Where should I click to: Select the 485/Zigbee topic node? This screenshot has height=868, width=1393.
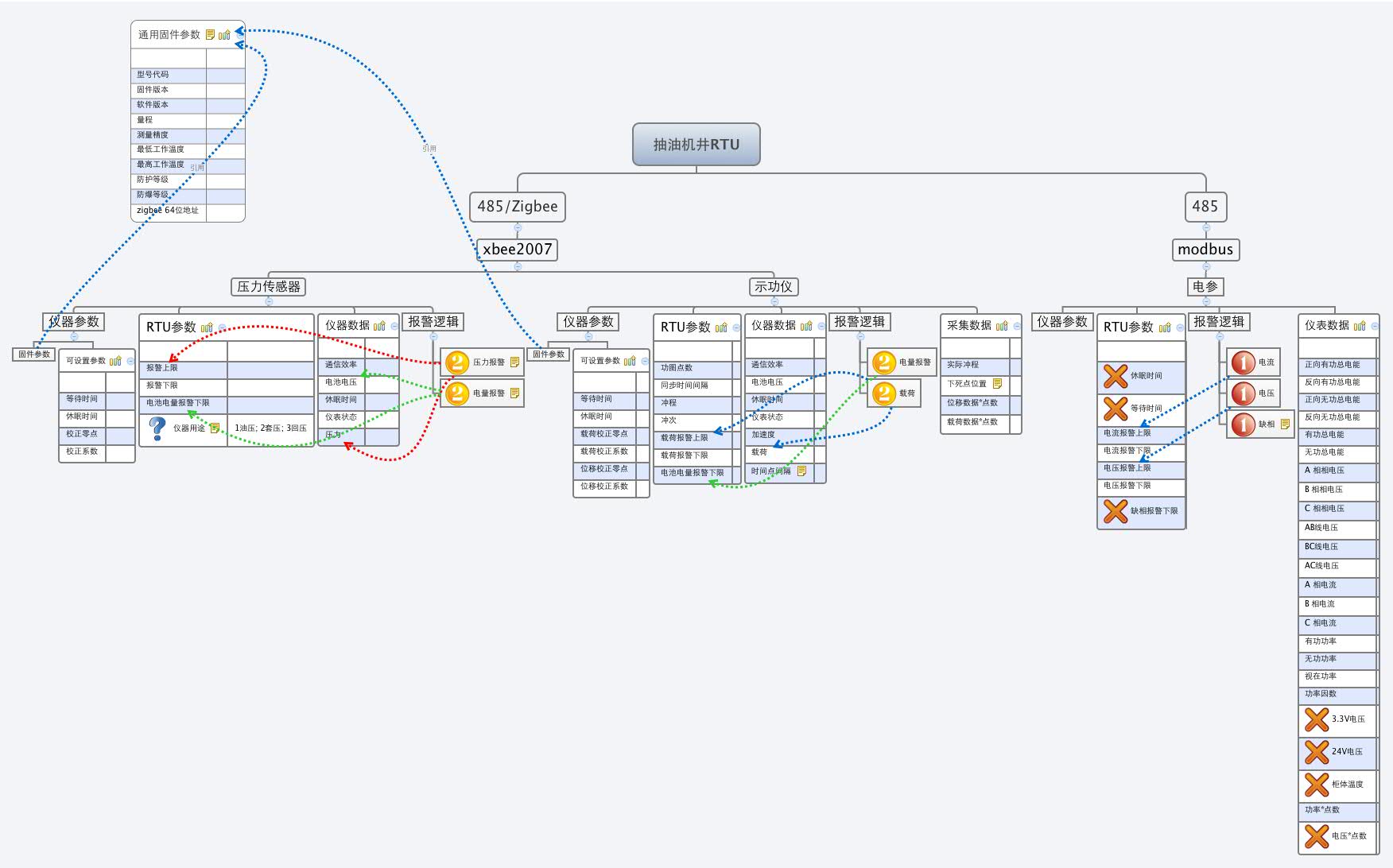(x=518, y=207)
